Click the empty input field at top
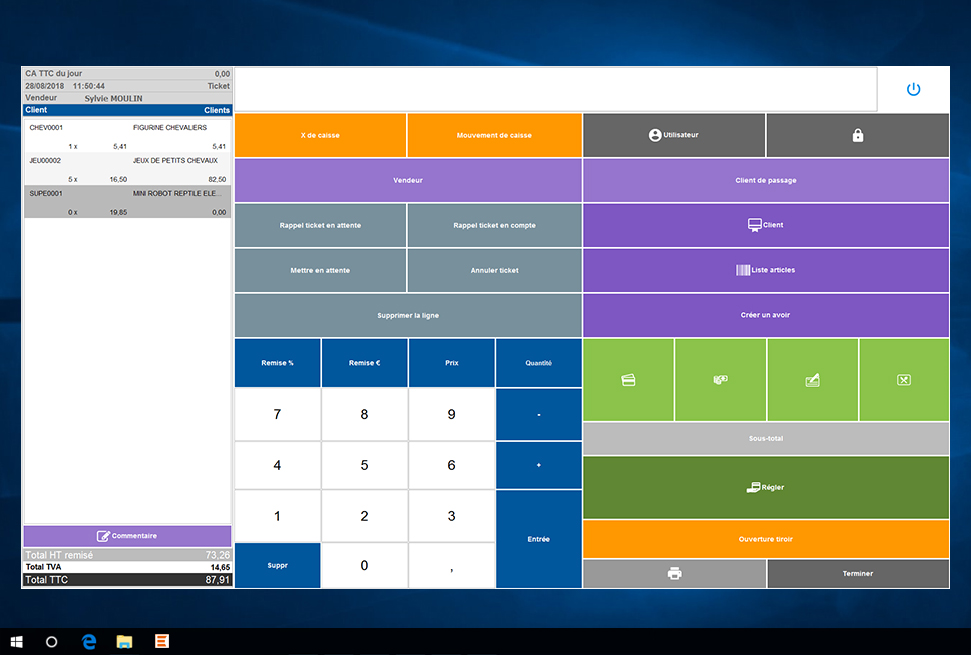 [556, 89]
